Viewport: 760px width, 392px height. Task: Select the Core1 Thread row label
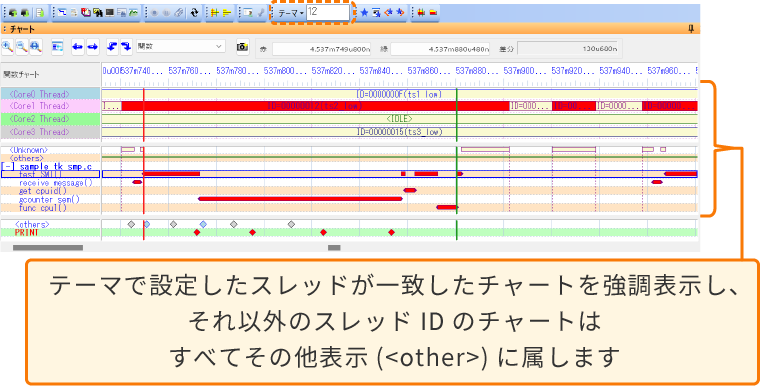point(51,106)
